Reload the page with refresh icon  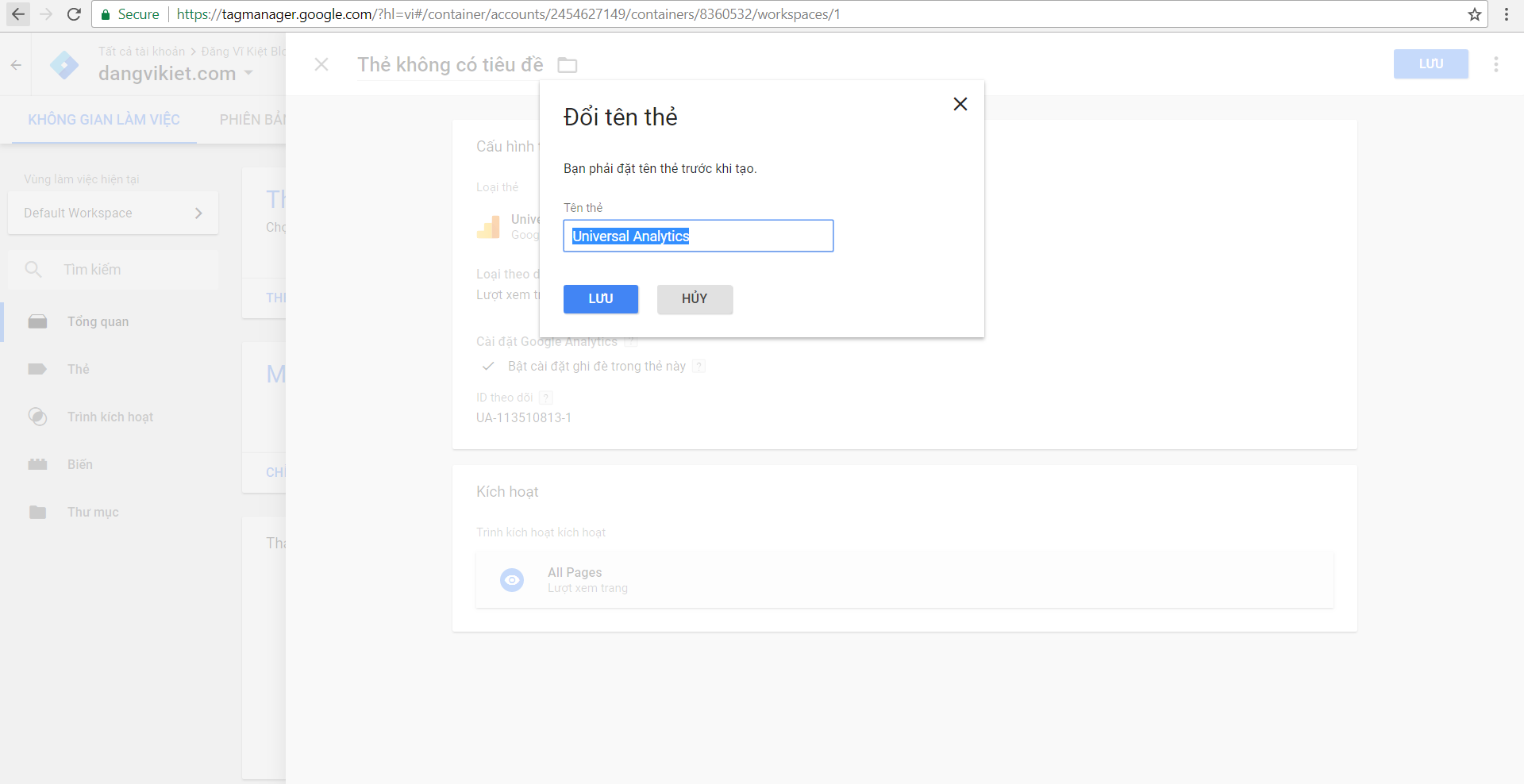coord(74,14)
